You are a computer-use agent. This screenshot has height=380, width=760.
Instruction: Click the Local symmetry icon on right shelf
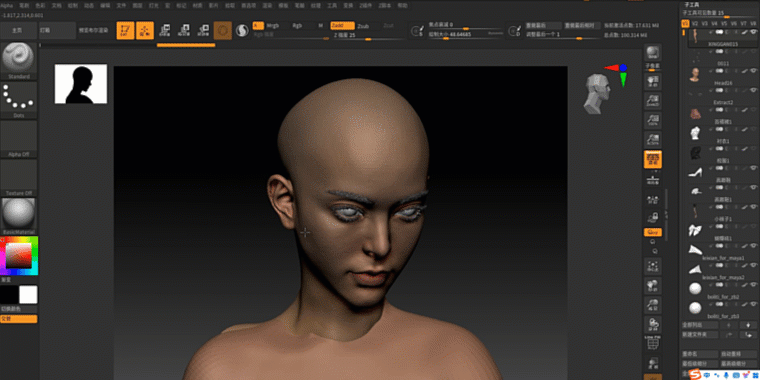(652, 198)
